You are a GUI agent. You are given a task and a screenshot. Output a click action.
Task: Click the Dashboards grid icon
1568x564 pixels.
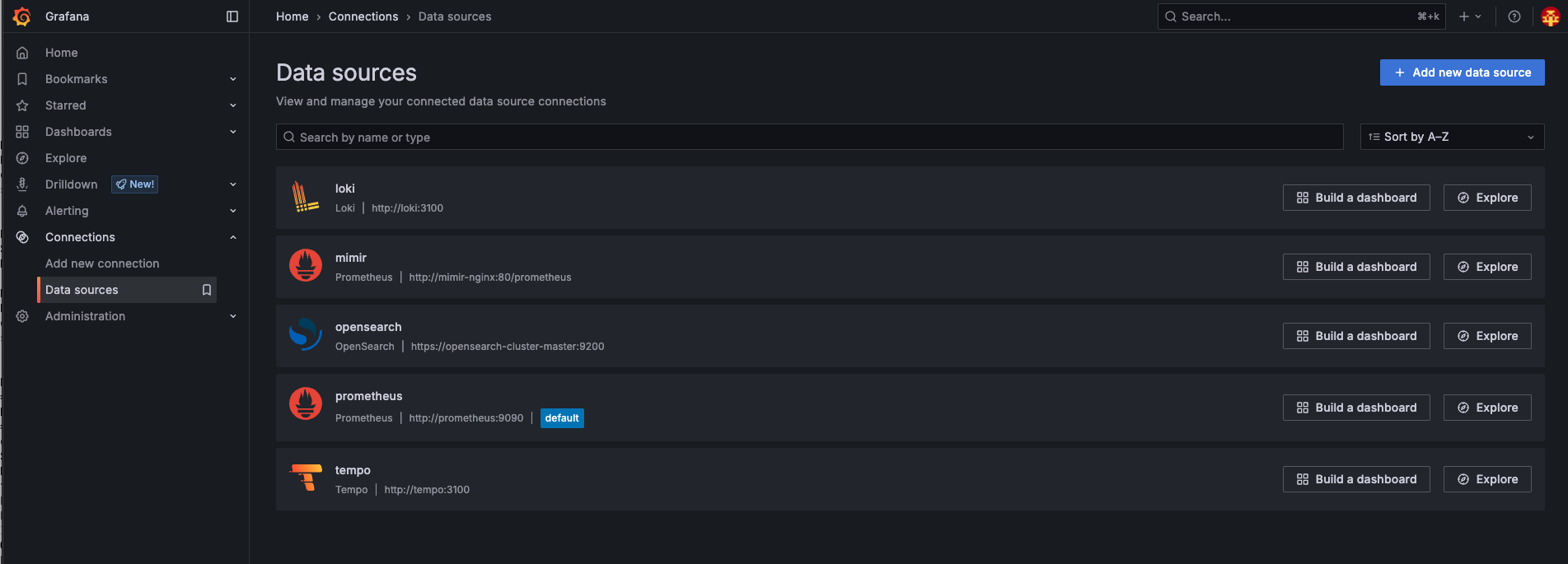(x=22, y=132)
